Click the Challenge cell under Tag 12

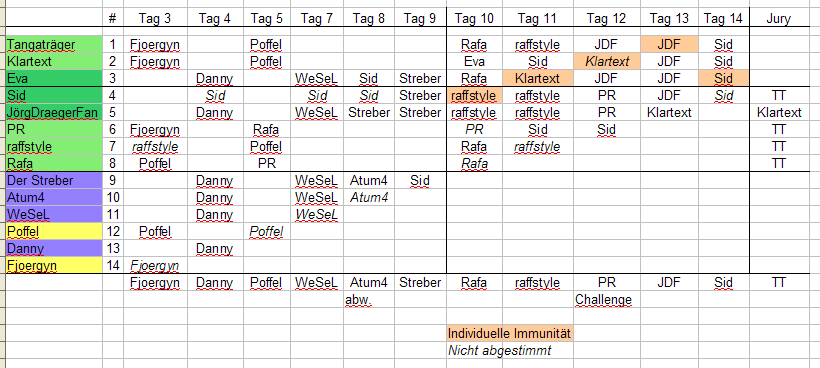[606, 300]
